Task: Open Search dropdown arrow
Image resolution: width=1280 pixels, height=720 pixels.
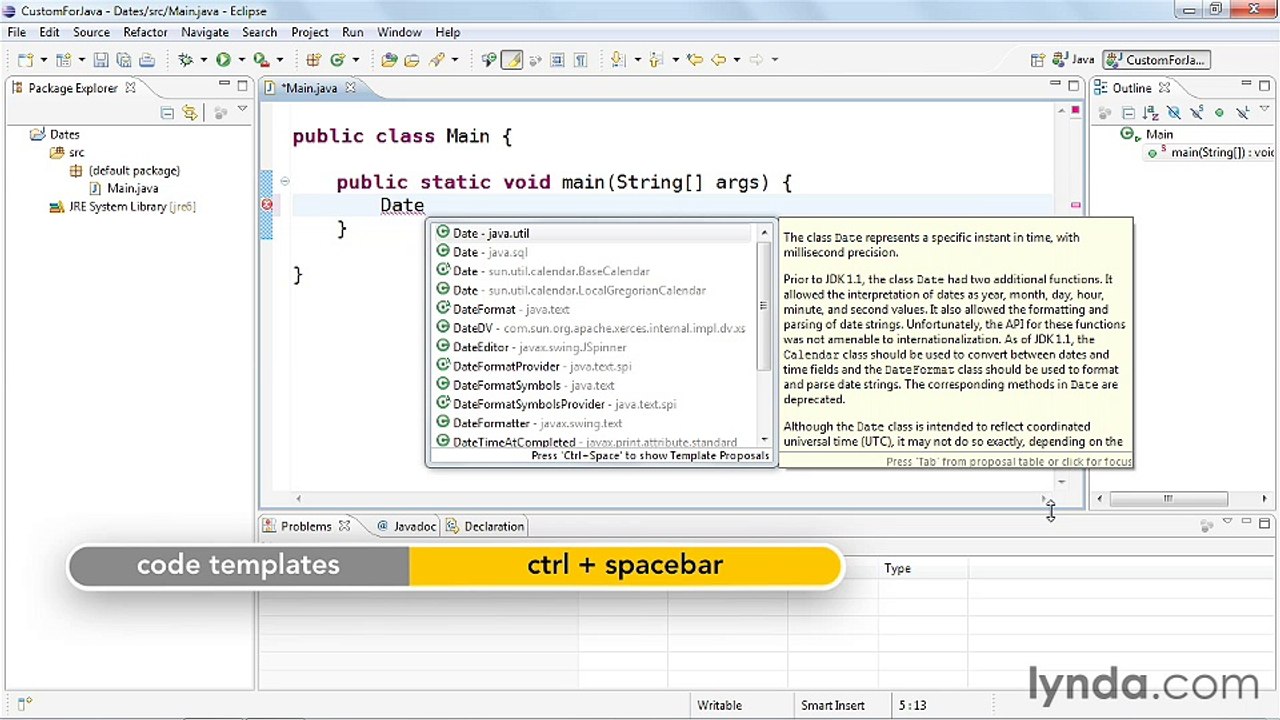Action: (455, 60)
